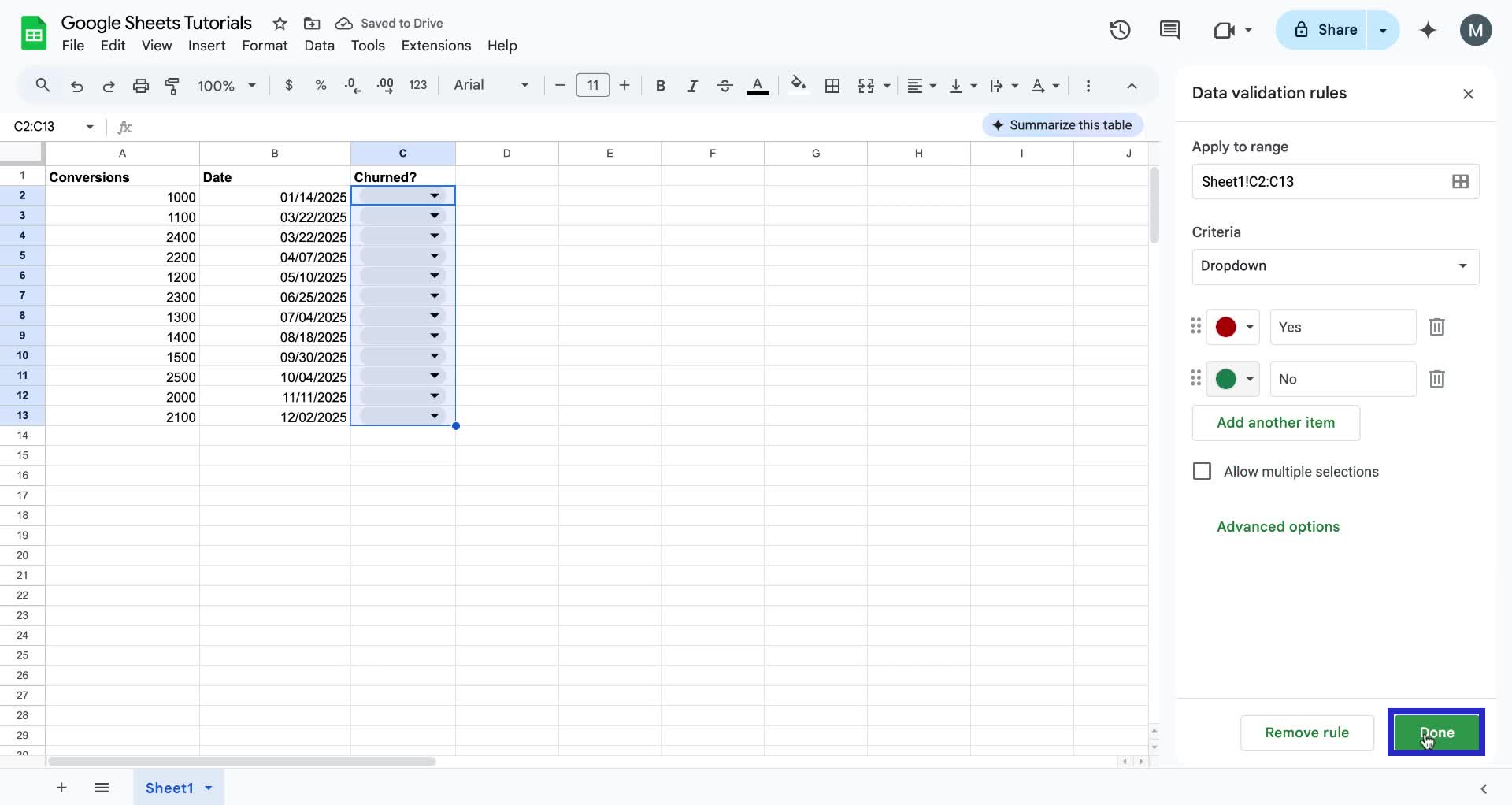Toggle italic formatting
The height and width of the screenshot is (805, 1512).
click(692, 86)
